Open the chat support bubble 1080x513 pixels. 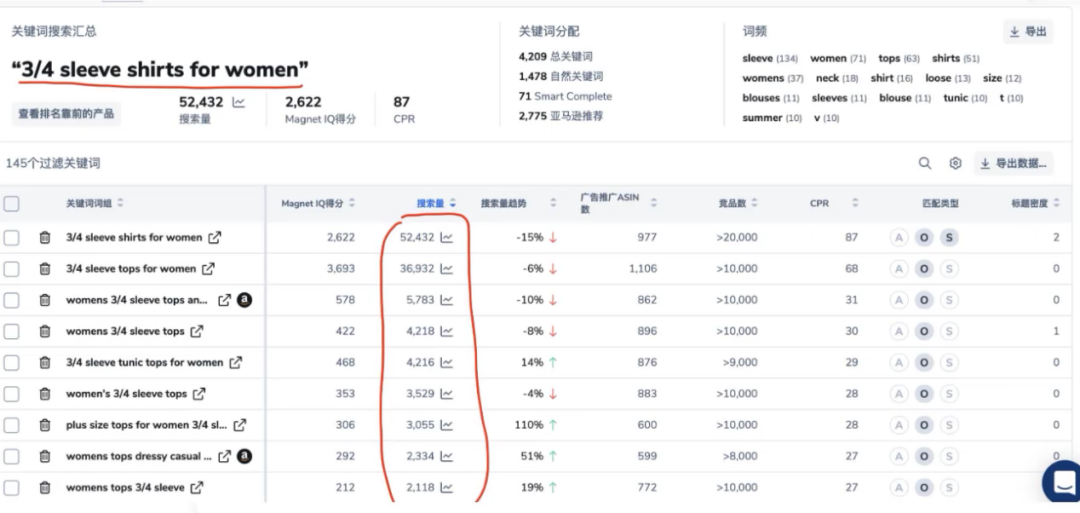1063,481
